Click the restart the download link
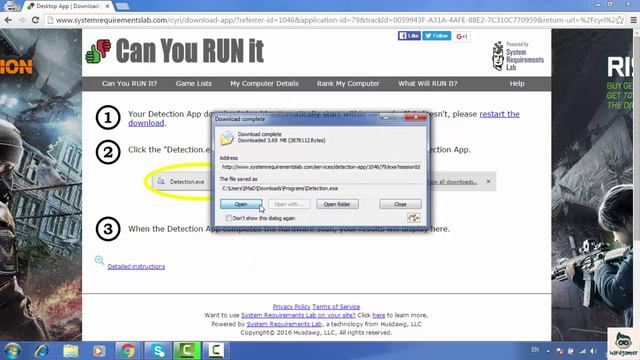This screenshot has height=360, width=640. click(499, 114)
